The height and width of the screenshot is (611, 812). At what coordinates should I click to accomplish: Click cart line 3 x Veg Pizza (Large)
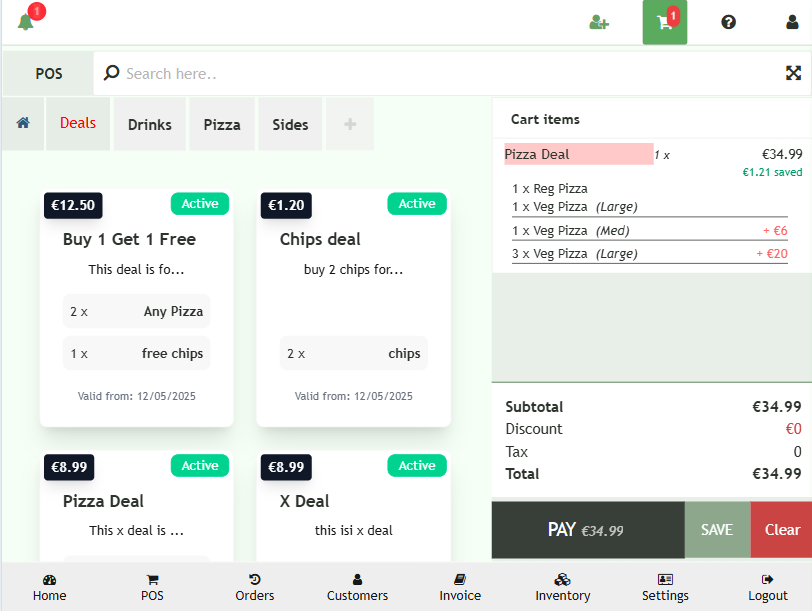point(649,254)
